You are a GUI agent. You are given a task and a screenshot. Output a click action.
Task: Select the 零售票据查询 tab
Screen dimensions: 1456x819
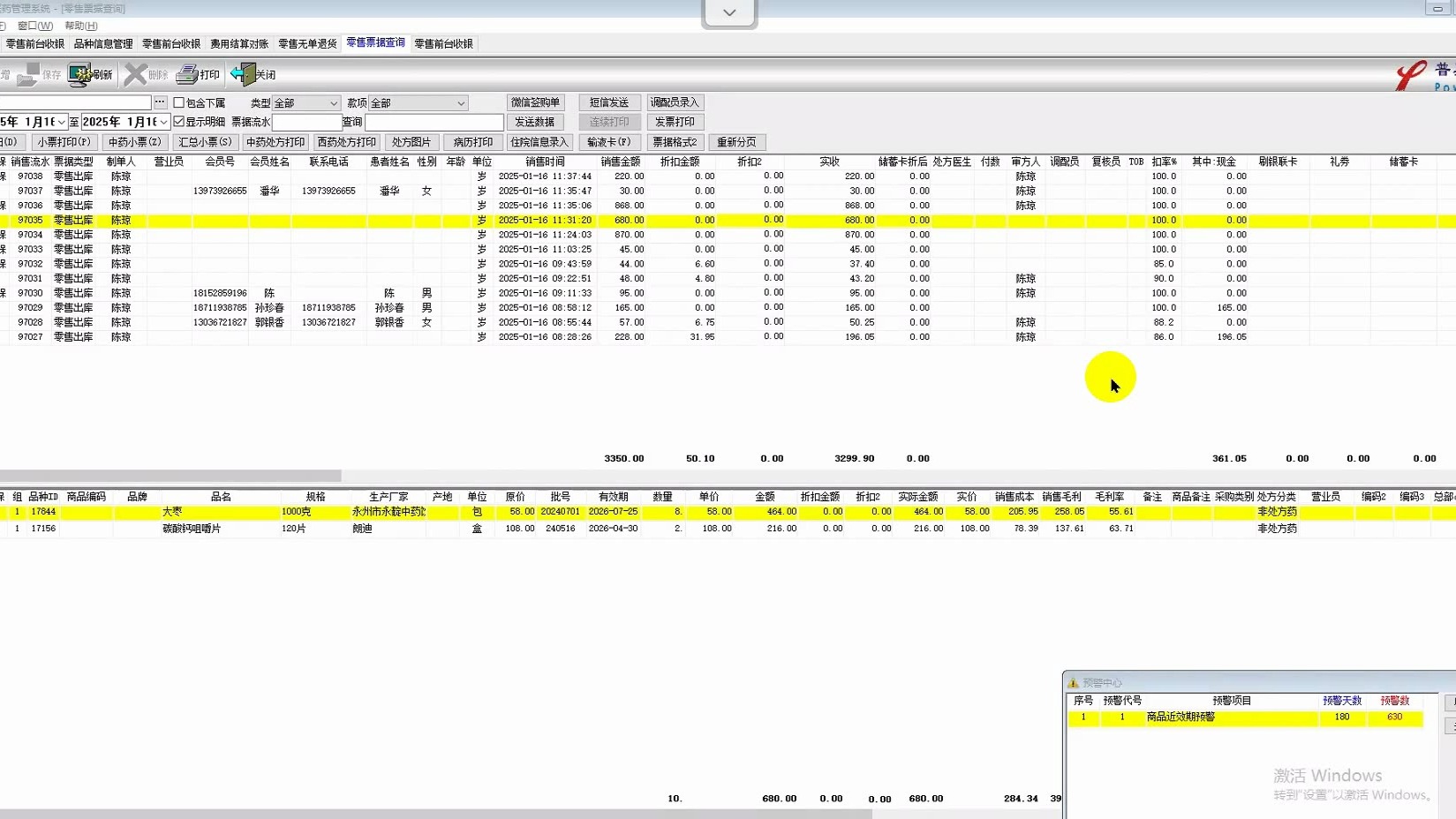point(375,42)
